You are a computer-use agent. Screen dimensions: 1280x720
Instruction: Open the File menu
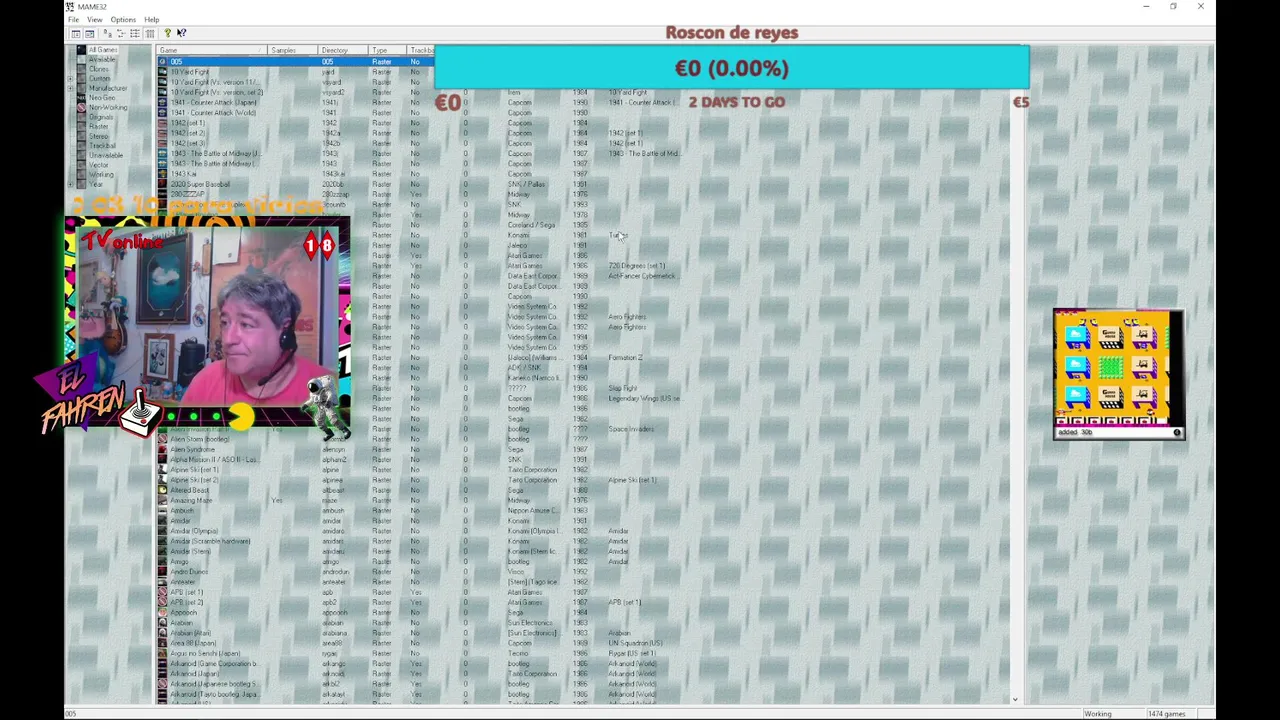(73, 20)
